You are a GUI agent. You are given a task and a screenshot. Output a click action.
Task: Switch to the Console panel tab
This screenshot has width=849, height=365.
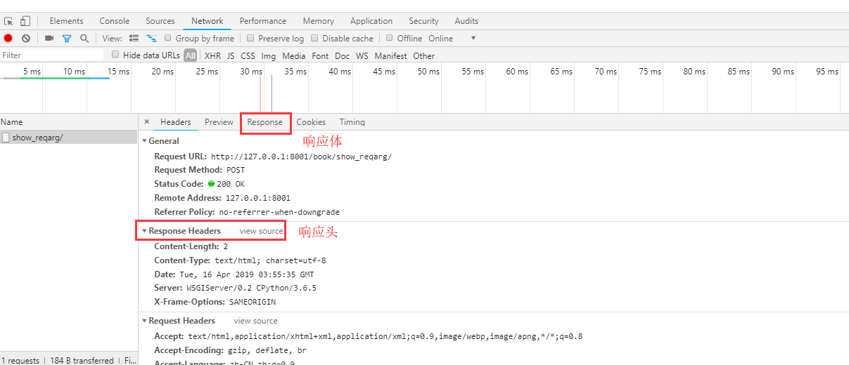(114, 21)
